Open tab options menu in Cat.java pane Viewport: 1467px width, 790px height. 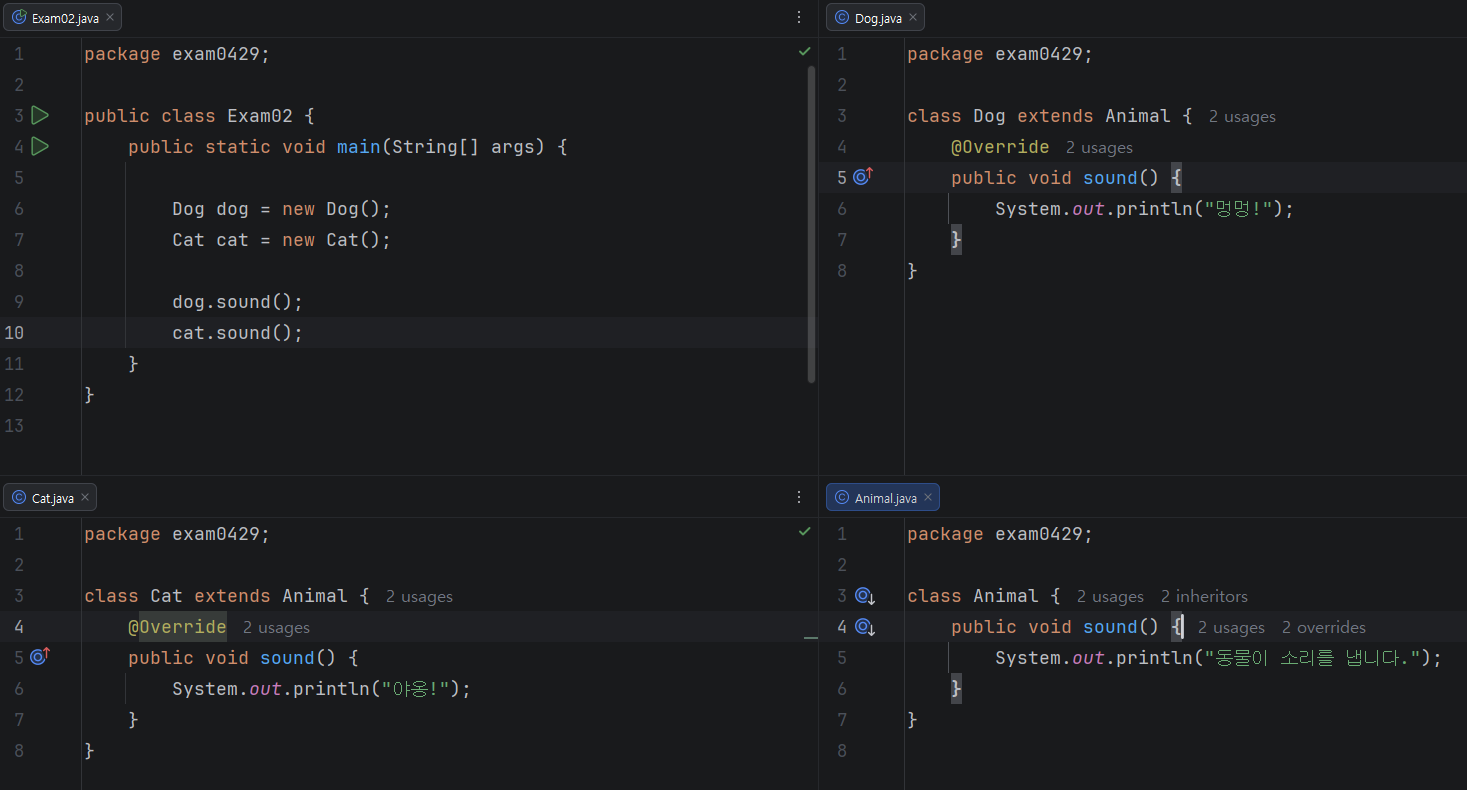(799, 497)
